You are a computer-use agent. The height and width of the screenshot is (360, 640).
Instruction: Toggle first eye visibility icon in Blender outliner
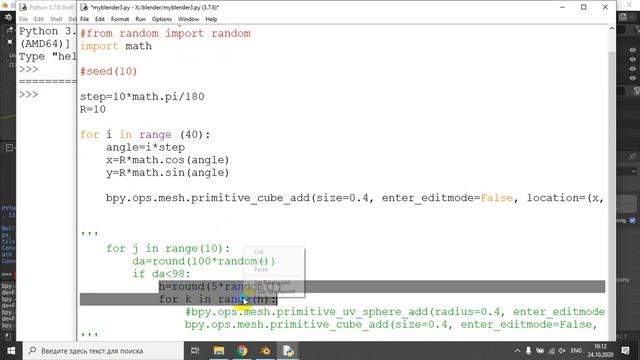(633, 50)
